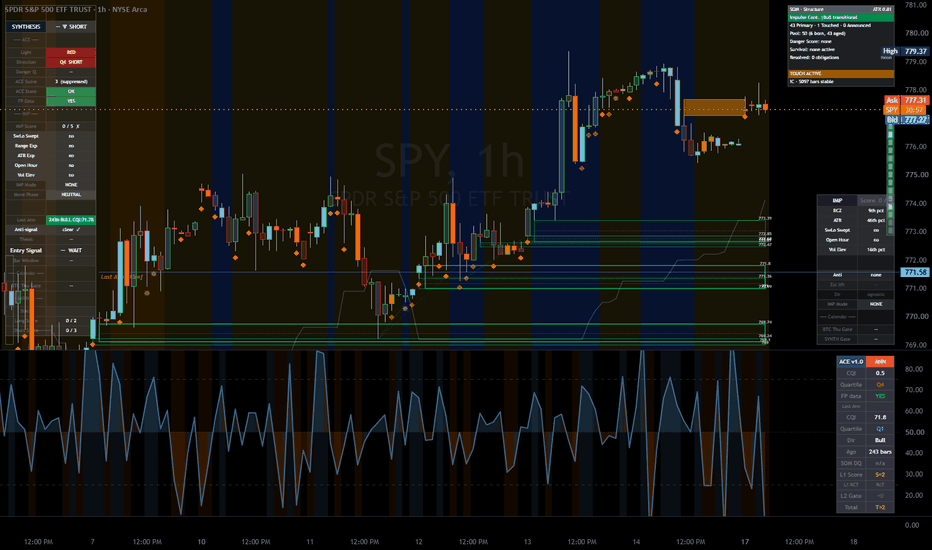Click the Survival: none active line

(813, 49)
